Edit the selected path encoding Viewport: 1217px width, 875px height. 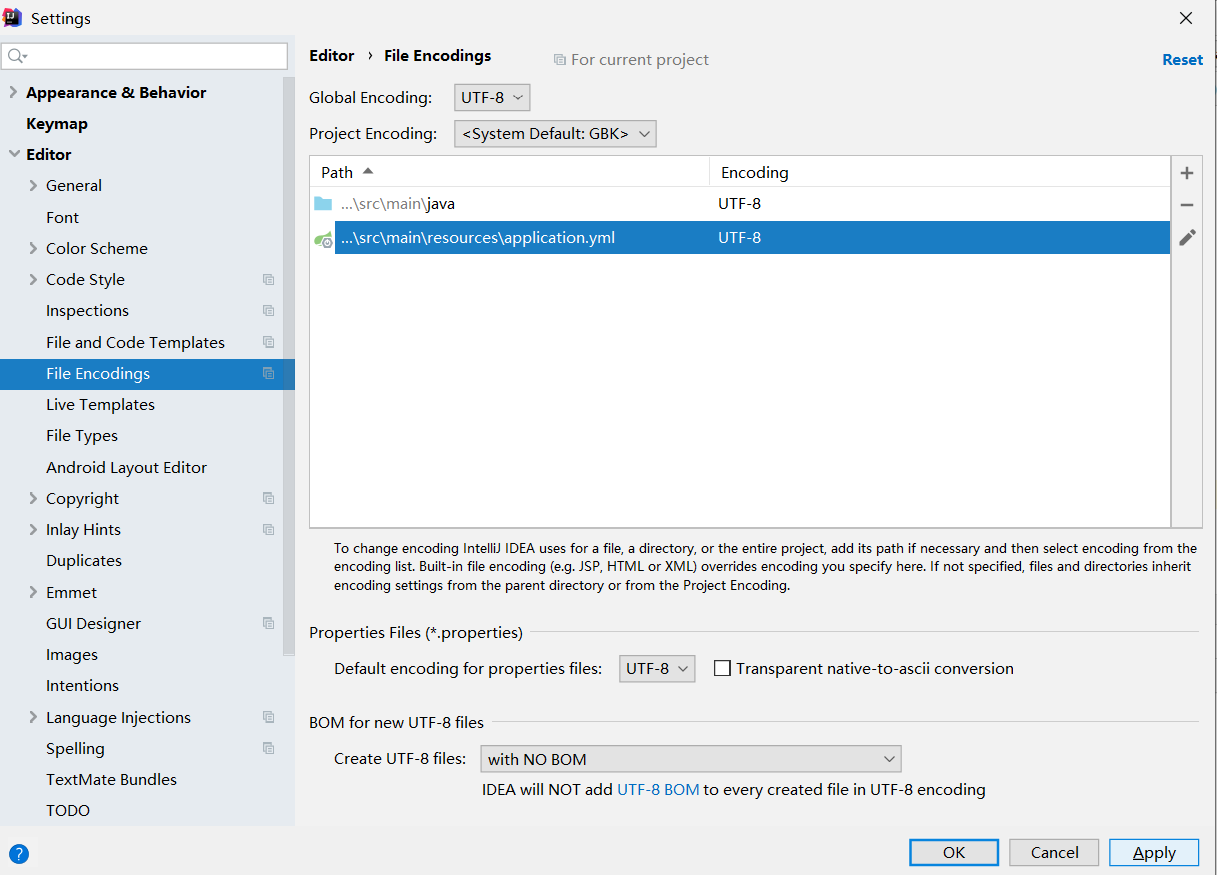(x=1186, y=237)
